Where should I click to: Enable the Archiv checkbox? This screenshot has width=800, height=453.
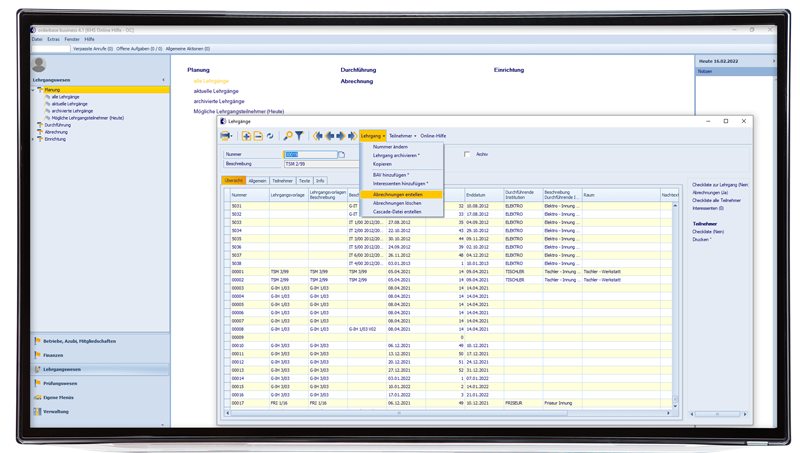pyautogui.click(x=467, y=155)
